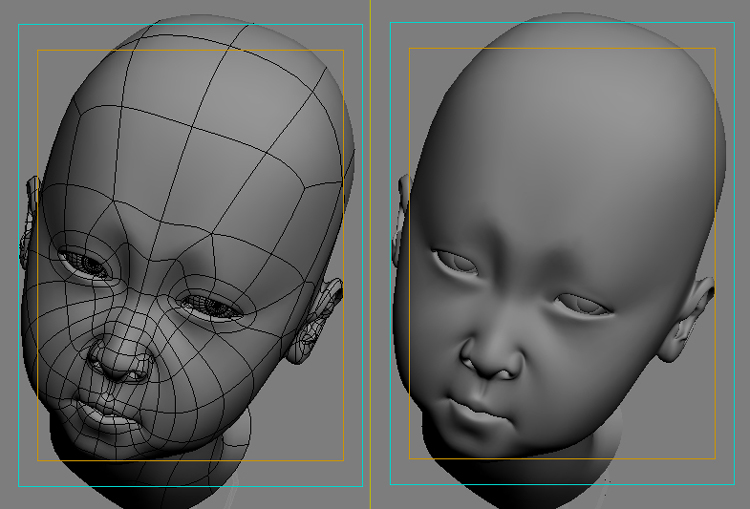Click the large ear on the smooth-shaded head
Screen dimensions: 750x509
[691, 320]
